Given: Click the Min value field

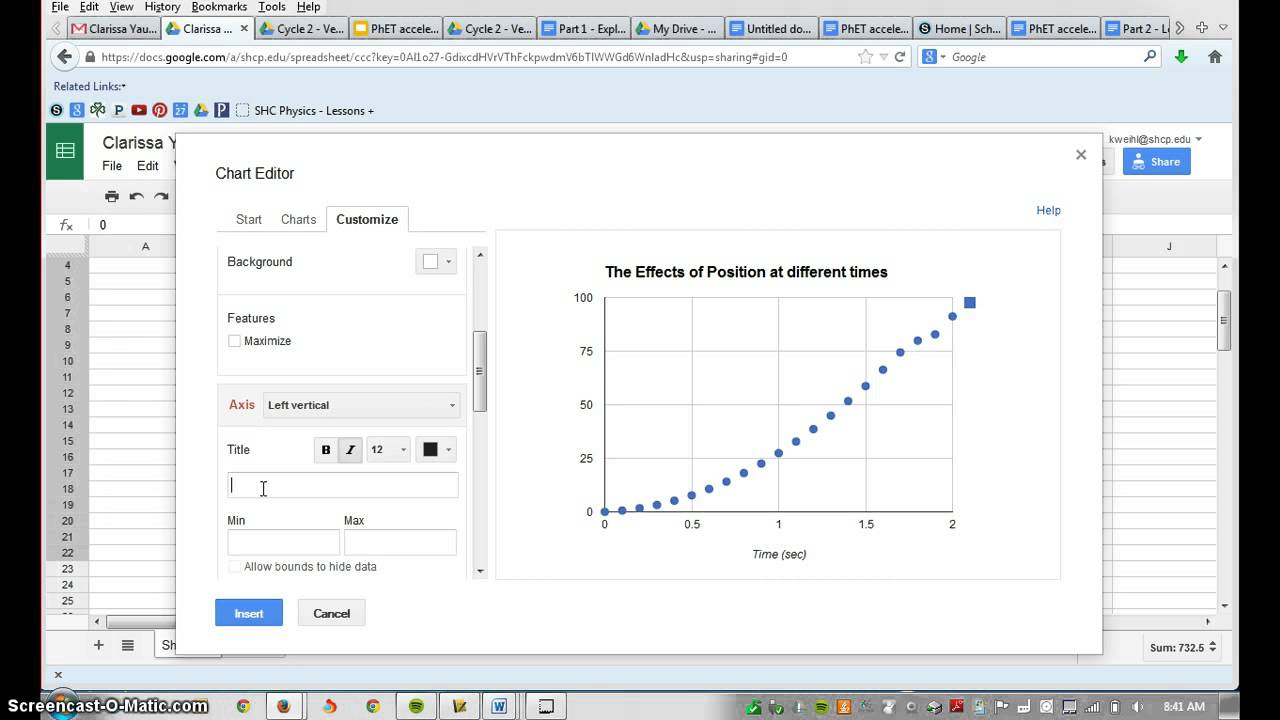Looking at the screenshot, I should coord(284,542).
